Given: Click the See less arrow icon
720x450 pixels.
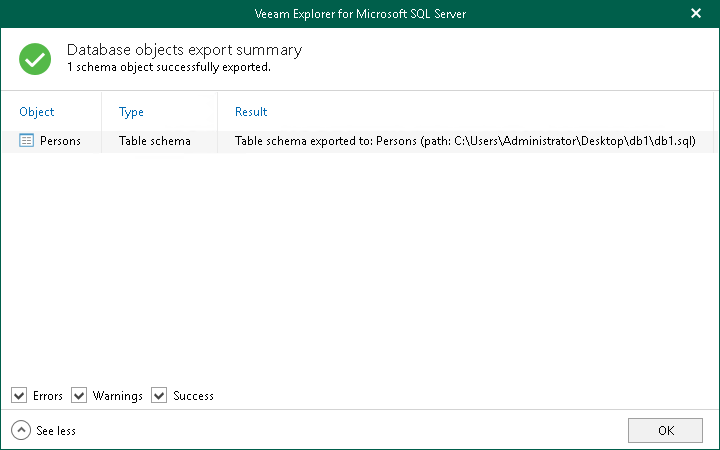Looking at the screenshot, I should click(x=21, y=430).
